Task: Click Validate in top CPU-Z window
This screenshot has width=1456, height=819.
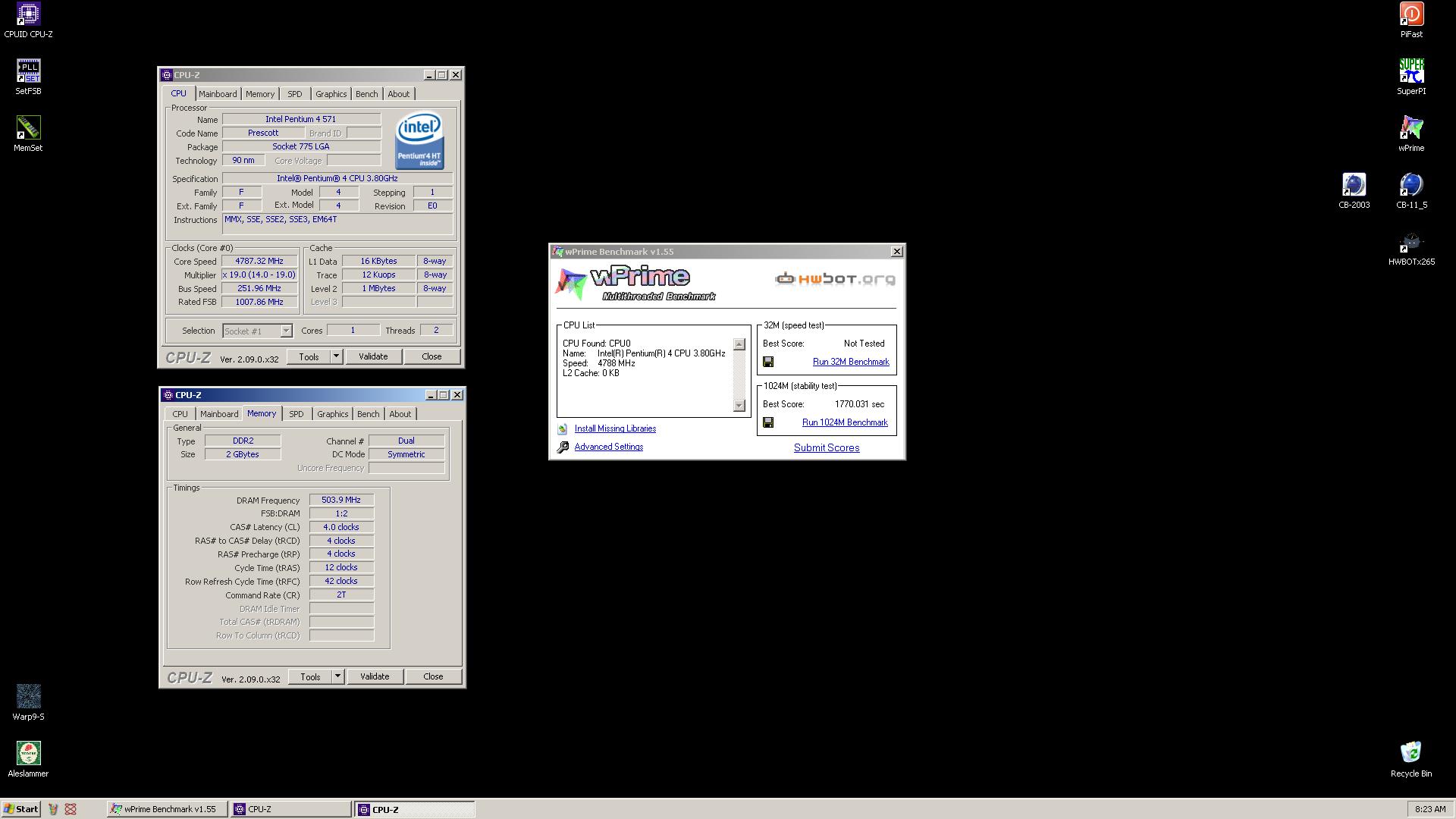Action: coord(373,356)
